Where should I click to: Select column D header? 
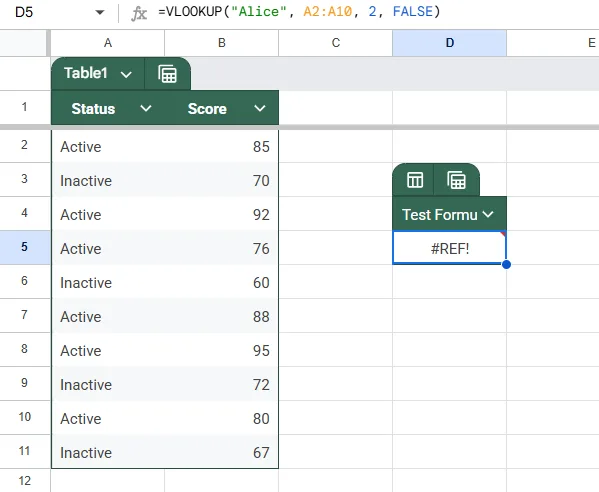pyautogui.click(x=450, y=43)
